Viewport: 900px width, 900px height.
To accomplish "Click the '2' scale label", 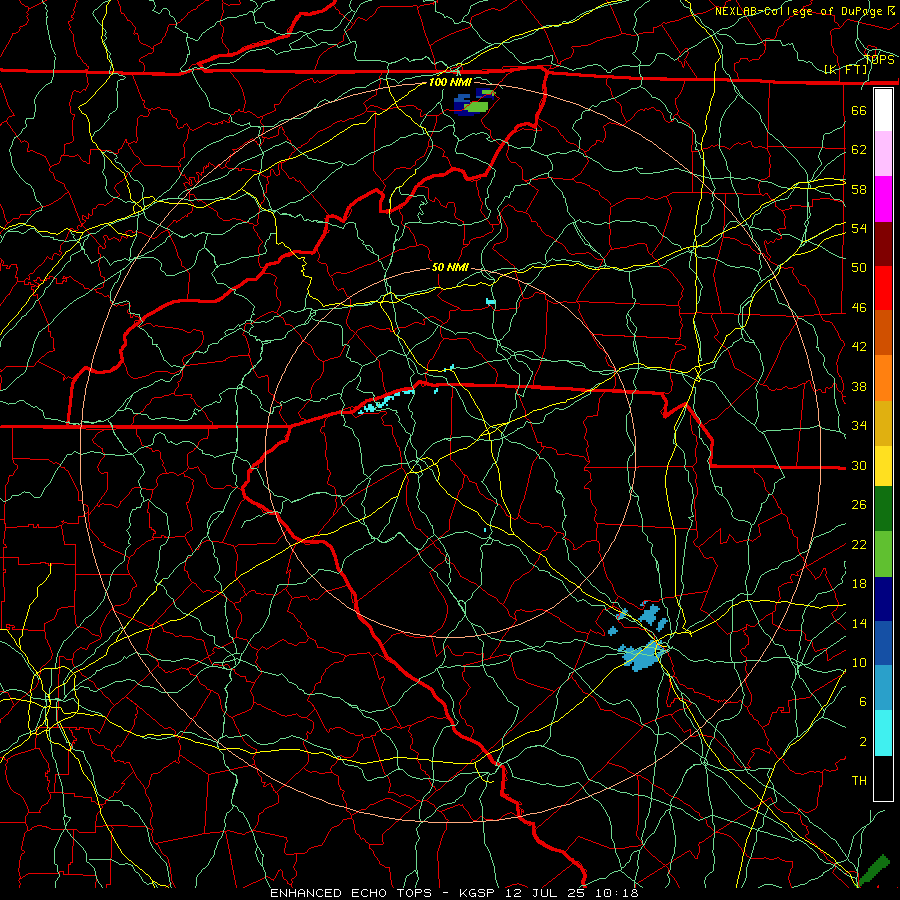I will coord(862,742).
